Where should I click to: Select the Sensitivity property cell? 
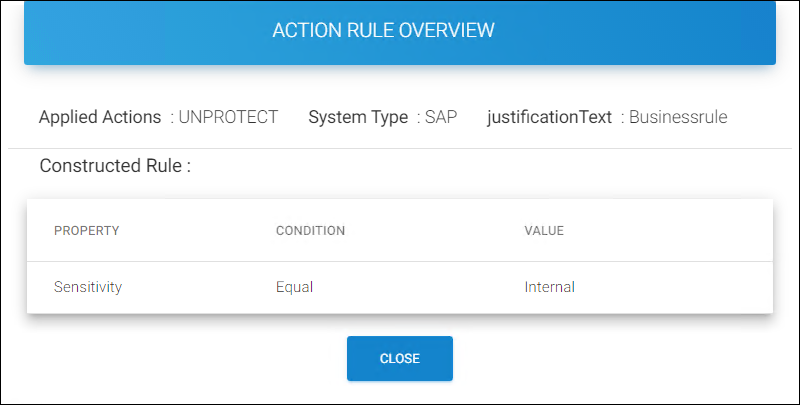click(88, 287)
